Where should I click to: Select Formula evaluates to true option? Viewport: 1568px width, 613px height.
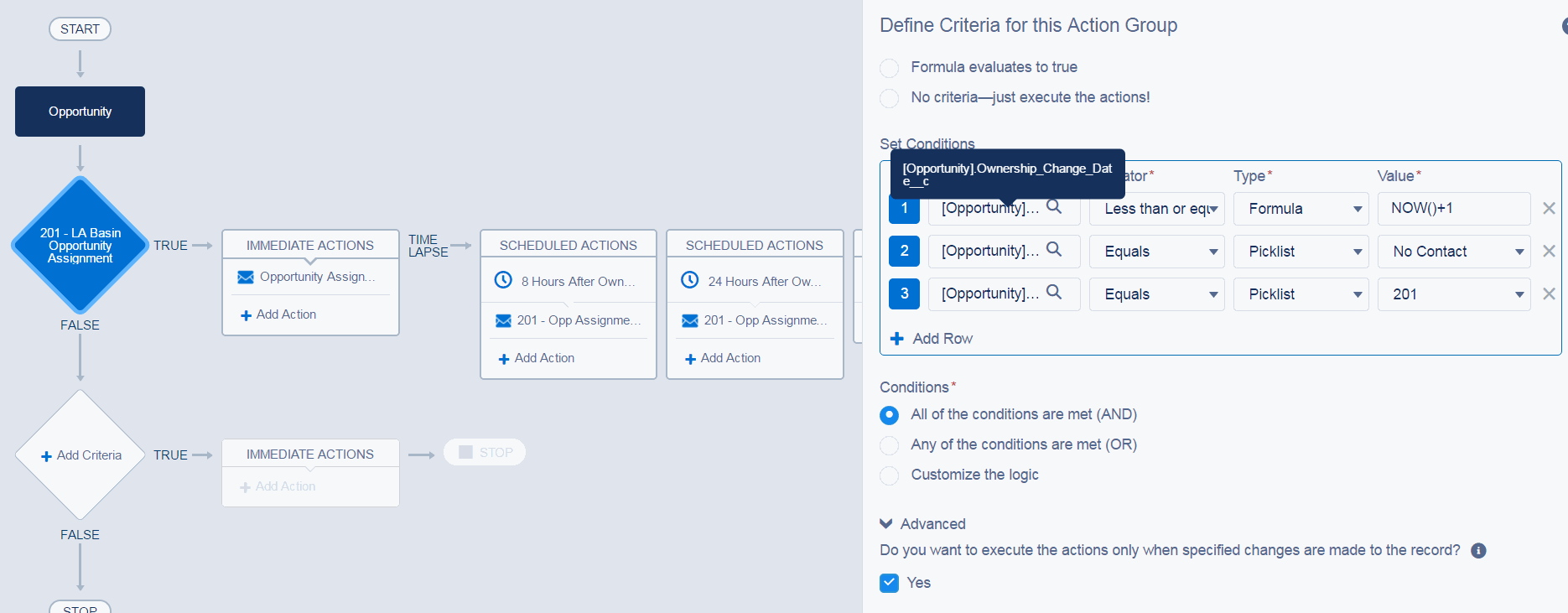pyautogui.click(x=890, y=68)
